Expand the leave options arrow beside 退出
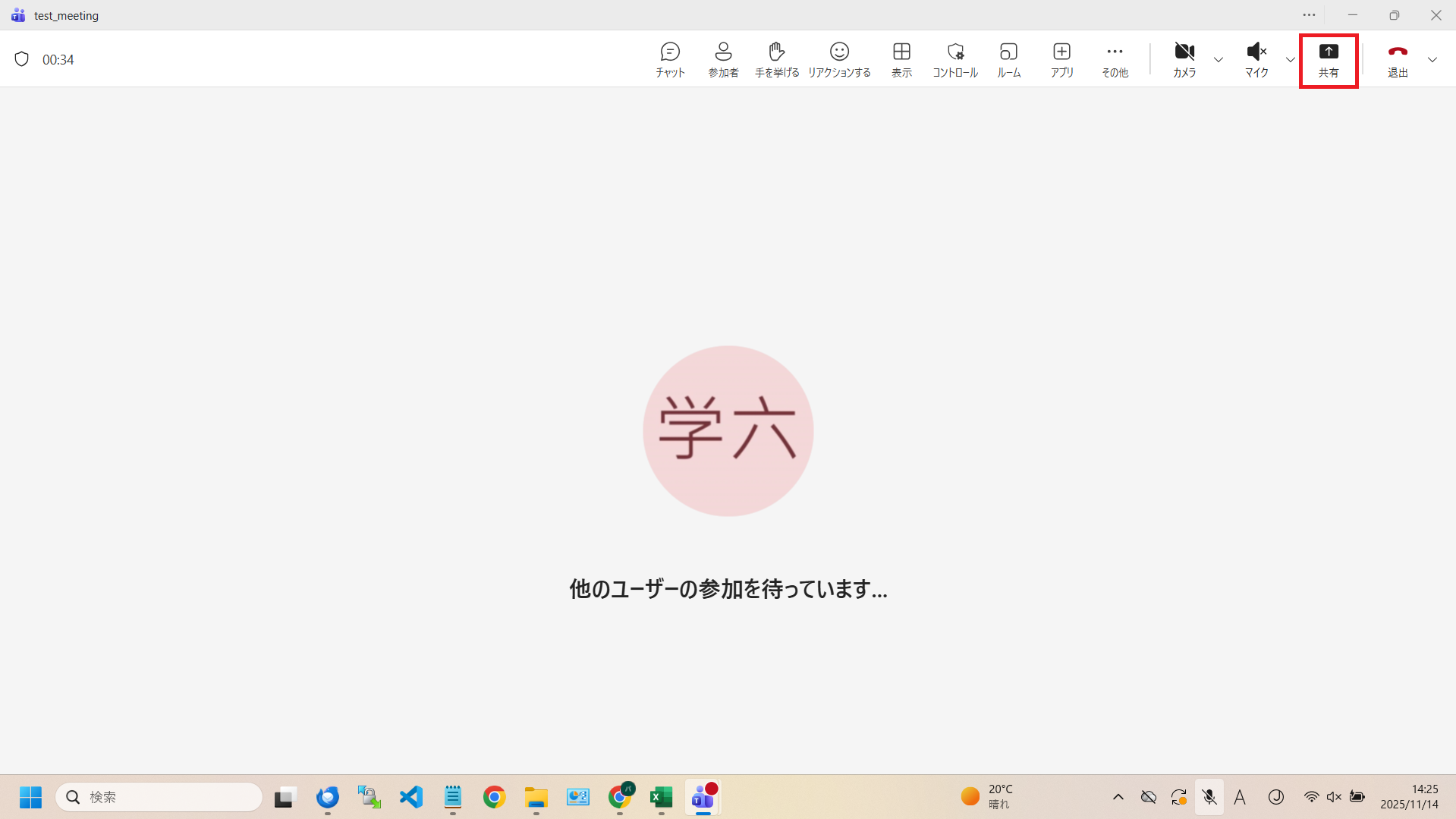1456x819 pixels. [1432, 60]
